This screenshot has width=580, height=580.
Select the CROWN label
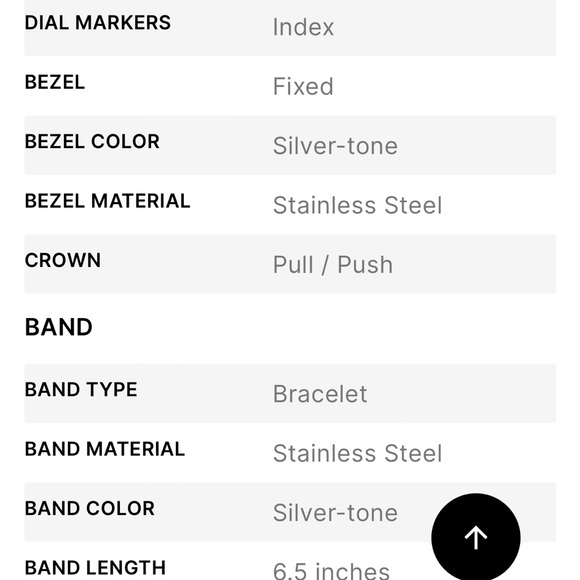(63, 260)
